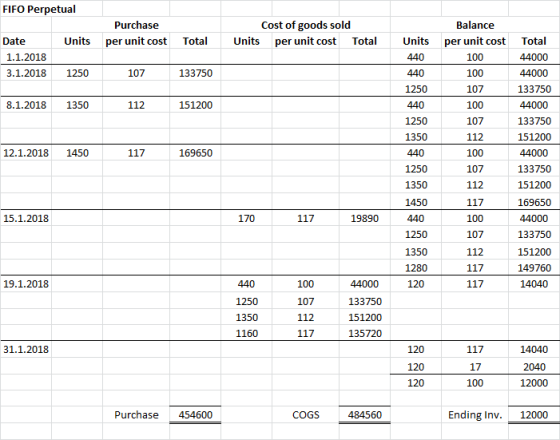Click purchase units '1350' on 8.1.2018 row
The width and height of the screenshot is (560, 440).
tap(78, 105)
